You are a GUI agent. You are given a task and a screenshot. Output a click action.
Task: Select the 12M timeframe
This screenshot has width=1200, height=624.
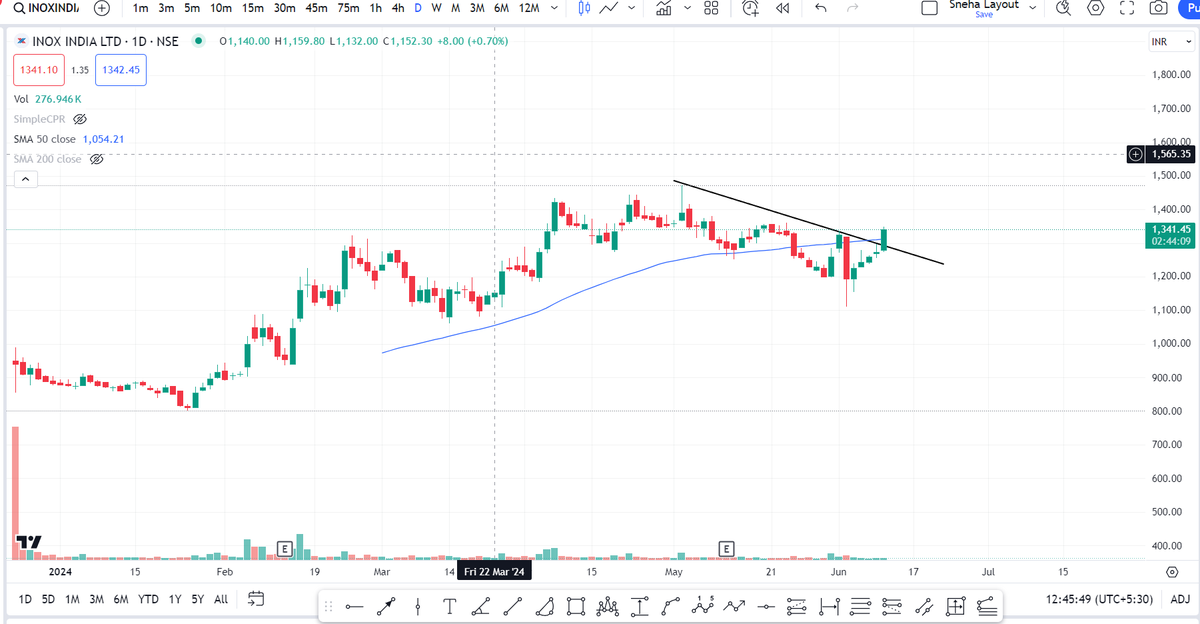click(529, 8)
